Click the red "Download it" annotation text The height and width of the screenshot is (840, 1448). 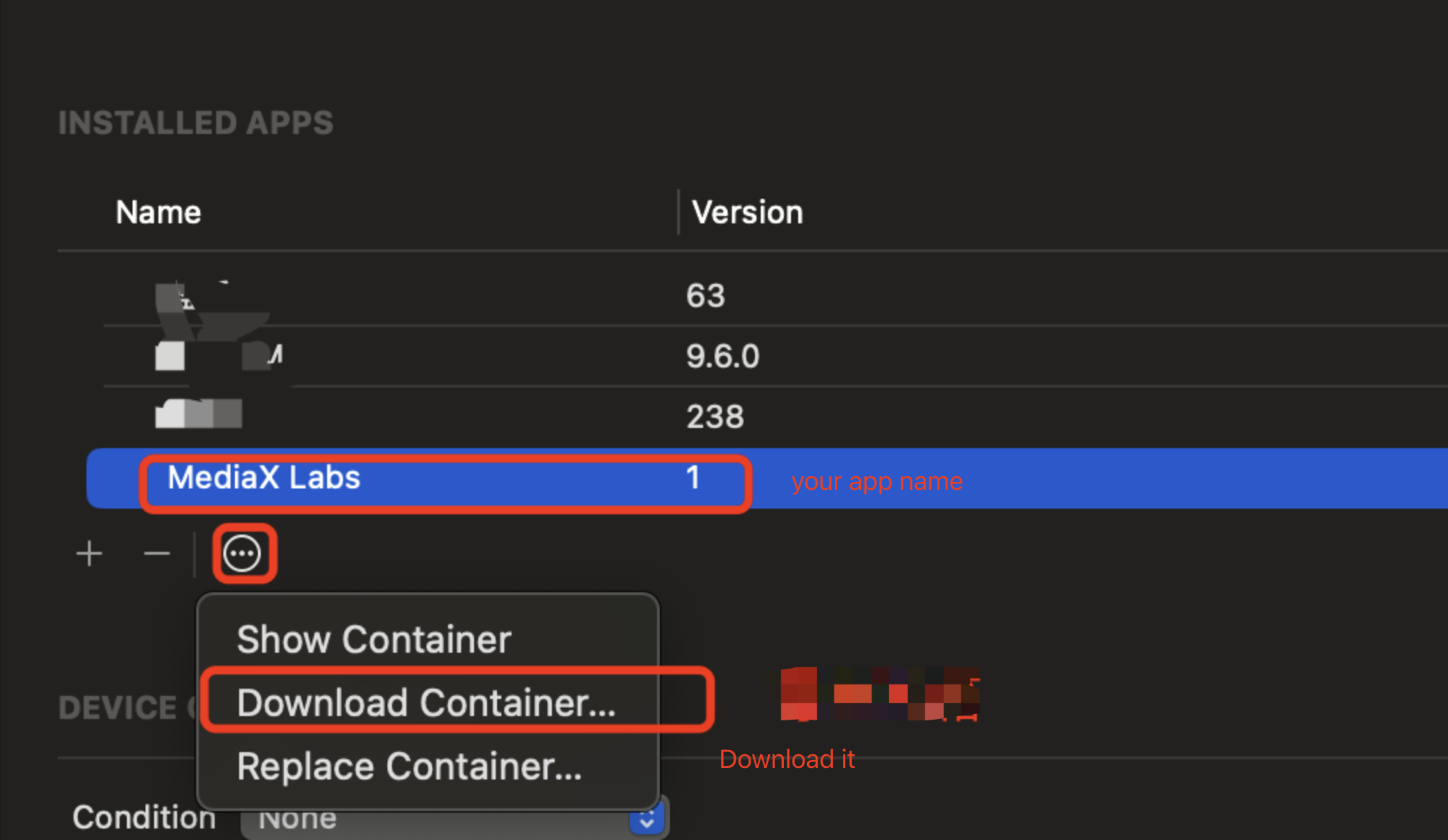[x=787, y=759]
